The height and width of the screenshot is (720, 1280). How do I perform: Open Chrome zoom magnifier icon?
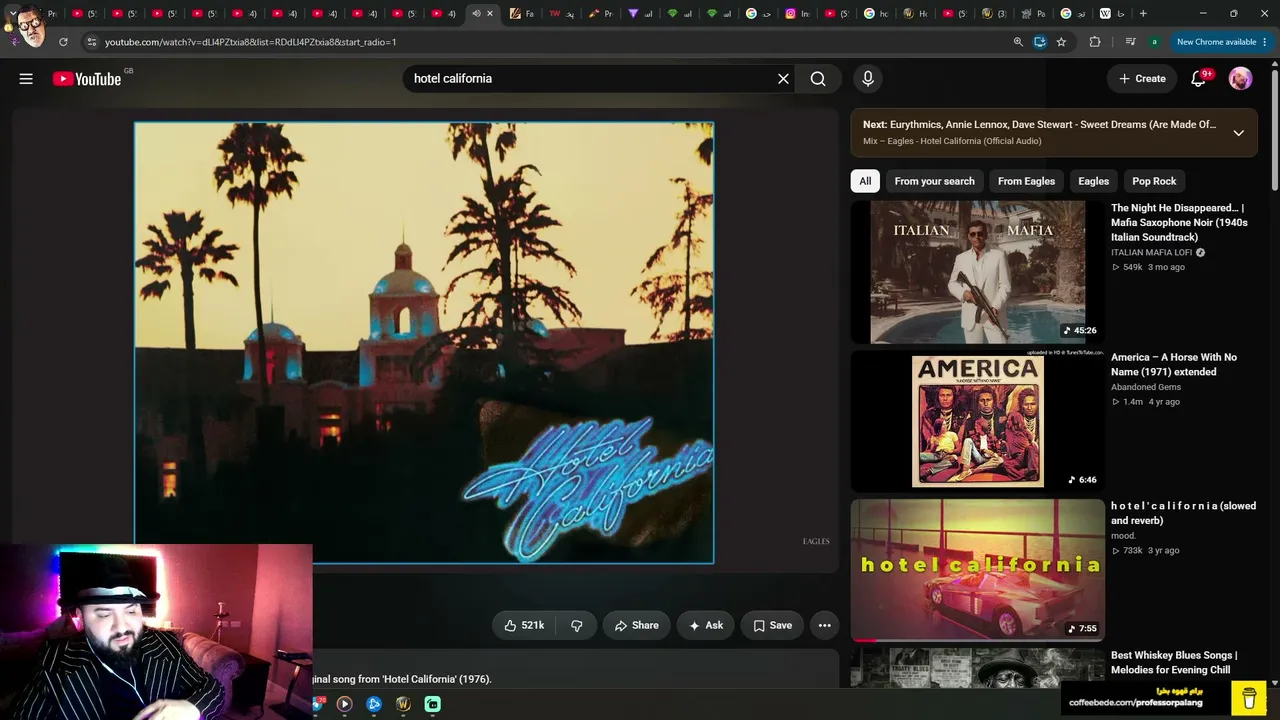coord(1018,42)
